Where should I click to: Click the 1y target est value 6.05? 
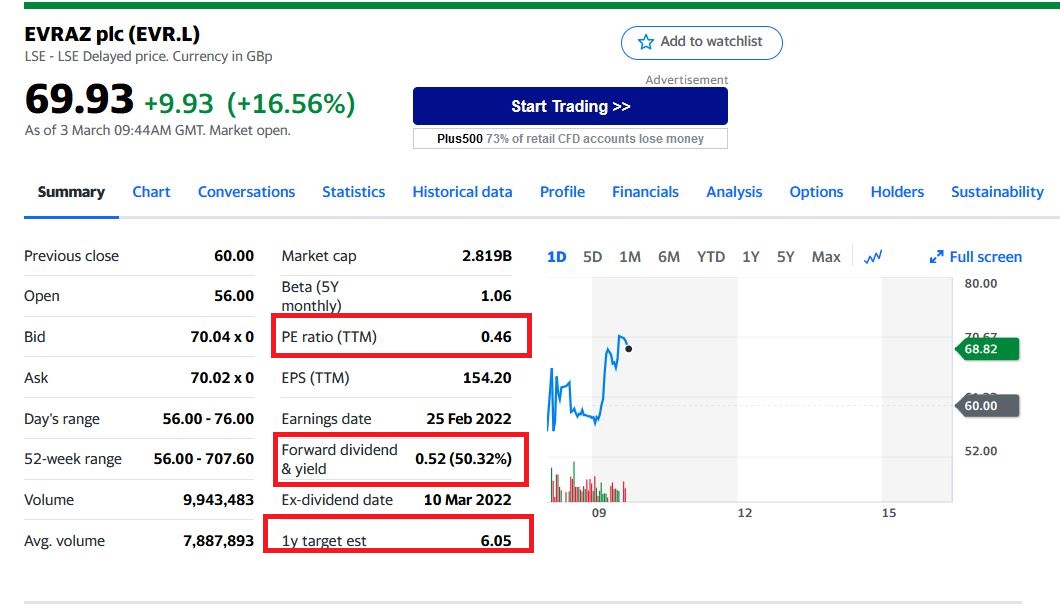[x=496, y=541]
